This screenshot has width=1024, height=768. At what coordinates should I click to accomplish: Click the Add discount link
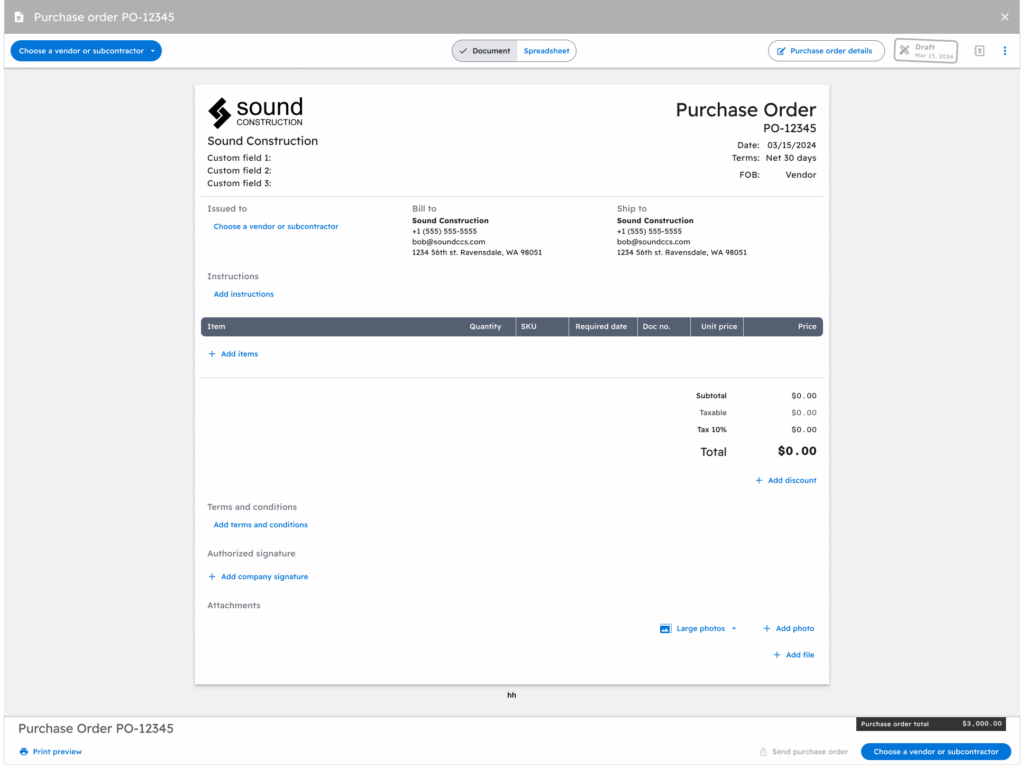pos(791,481)
